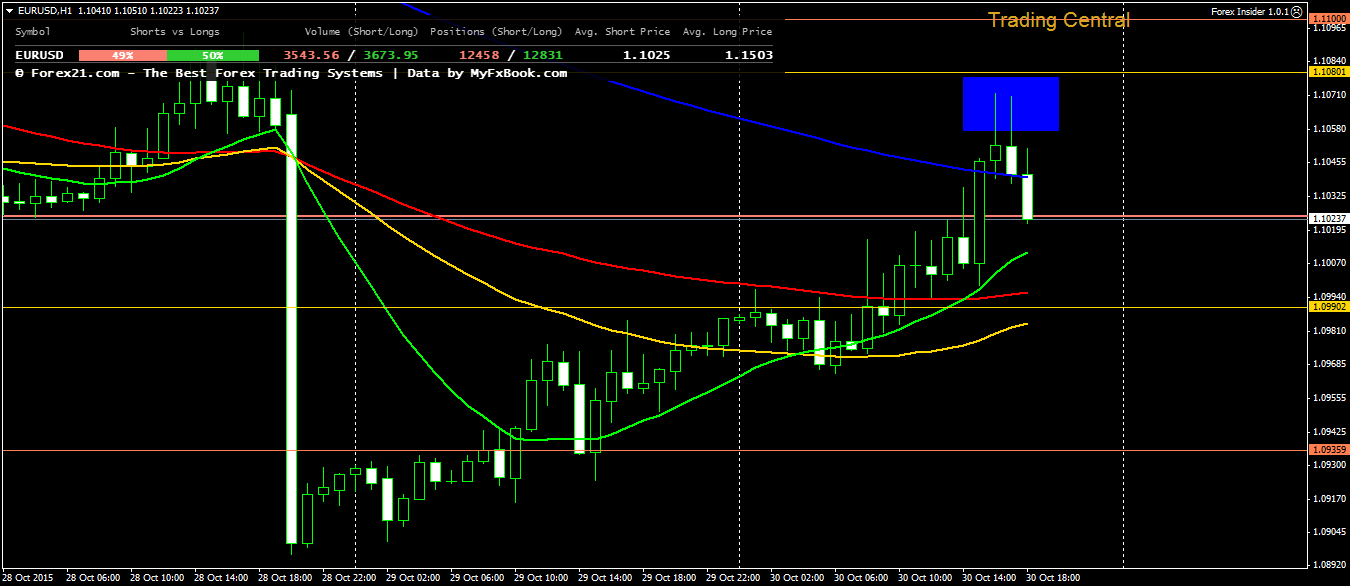This screenshot has width=1350, height=586.
Task: Click the Shorts vs Longs column header
Action: tap(175, 32)
